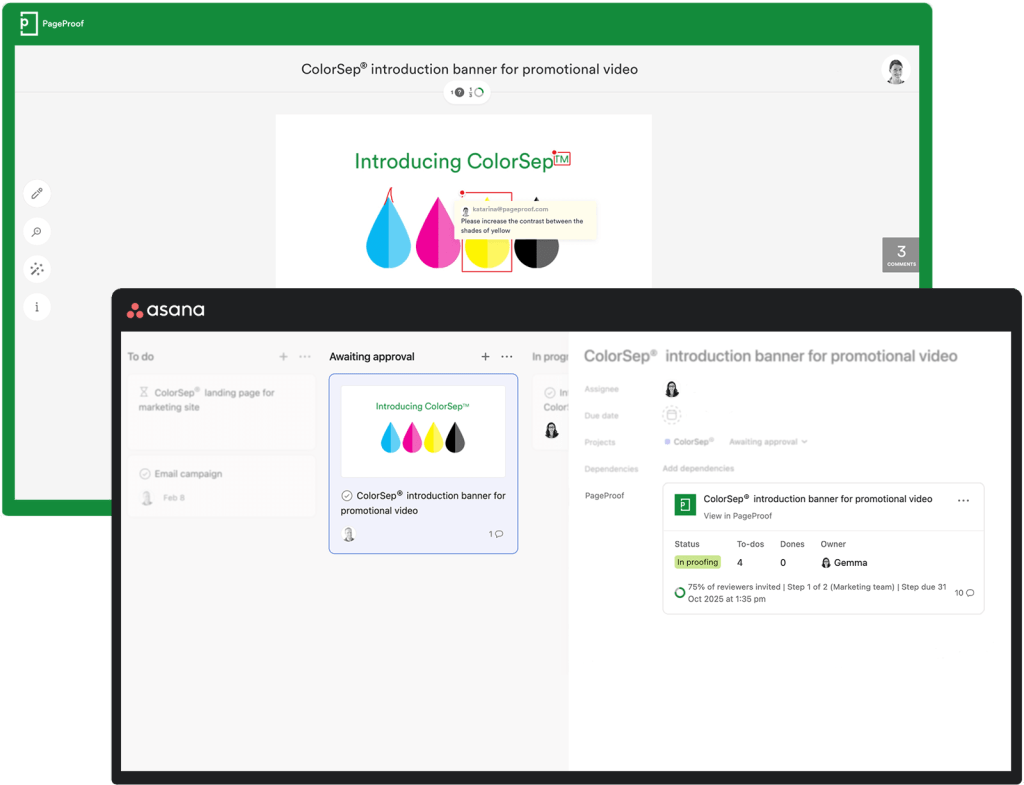1024x785 pixels.
Task: Click the PageProof logo in header
Action: coord(52,23)
